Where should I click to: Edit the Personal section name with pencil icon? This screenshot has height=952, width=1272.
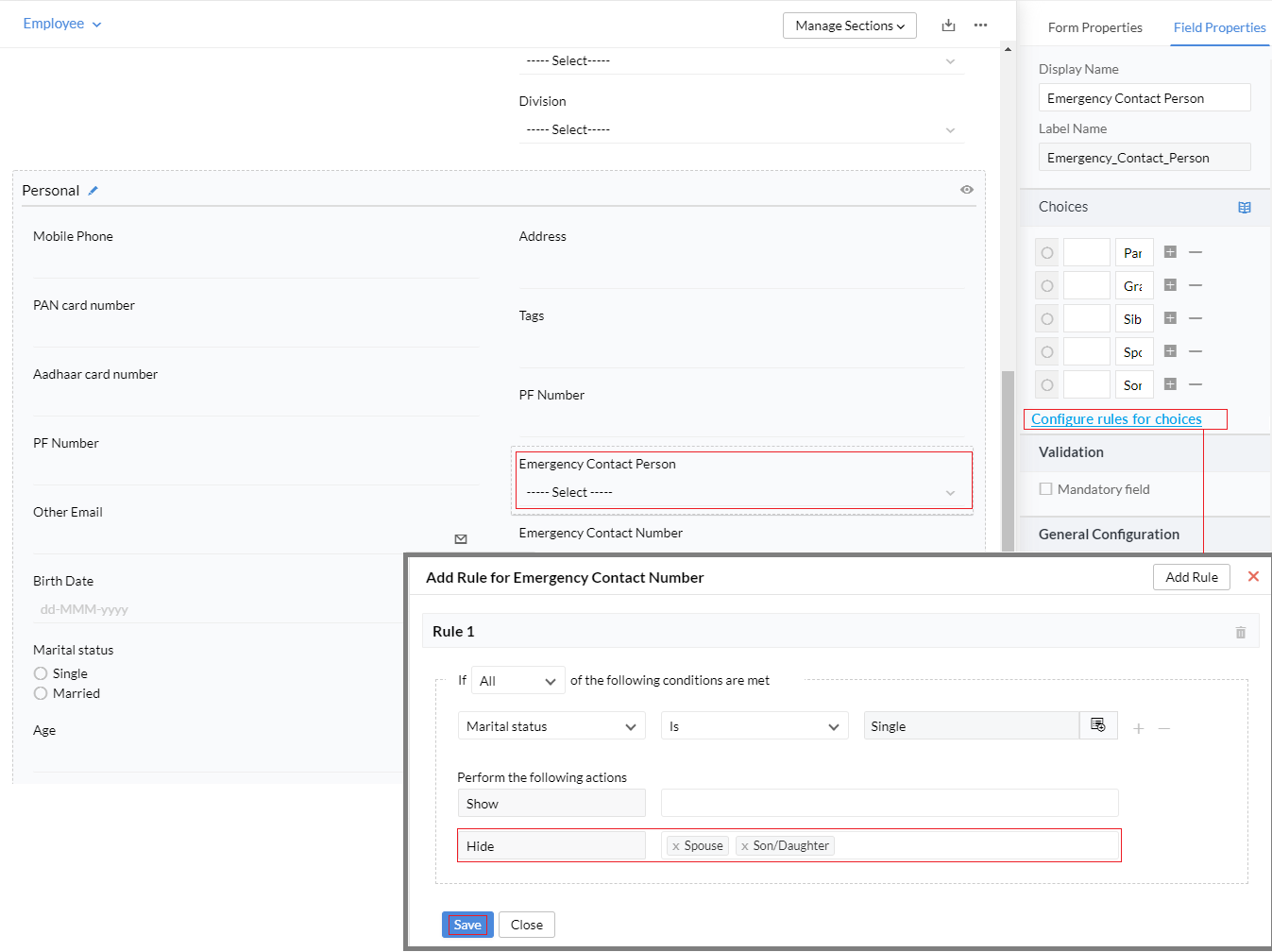point(93,191)
